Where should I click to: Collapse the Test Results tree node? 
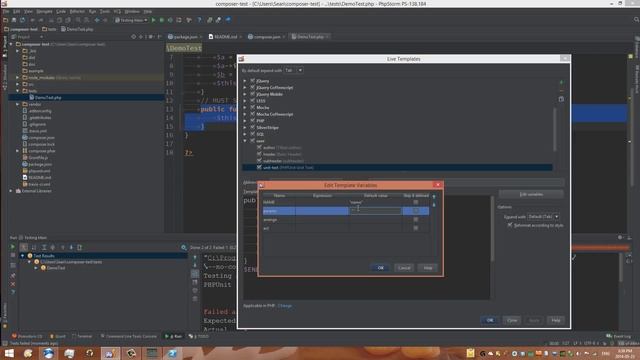point(23,256)
